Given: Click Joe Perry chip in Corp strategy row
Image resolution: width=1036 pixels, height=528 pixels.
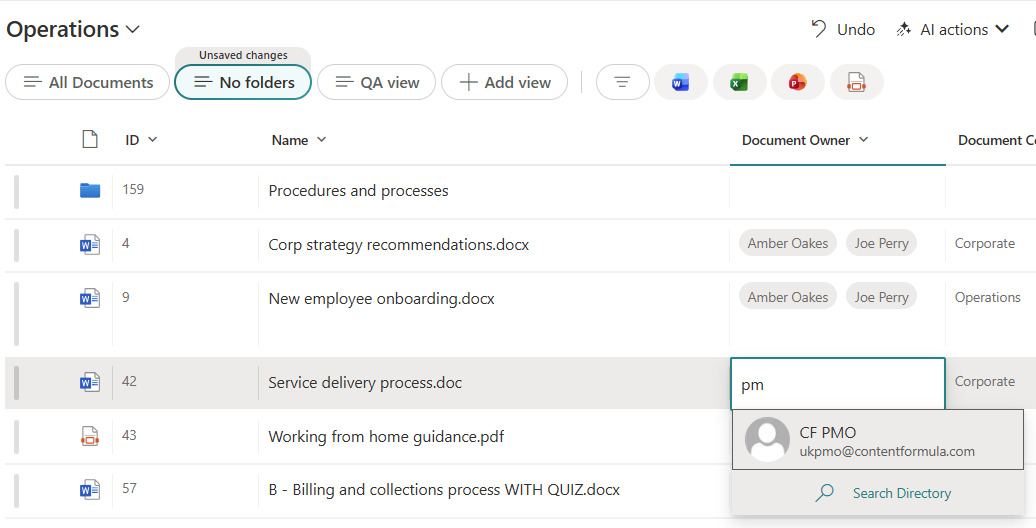Looking at the screenshot, I should pos(881,243).
